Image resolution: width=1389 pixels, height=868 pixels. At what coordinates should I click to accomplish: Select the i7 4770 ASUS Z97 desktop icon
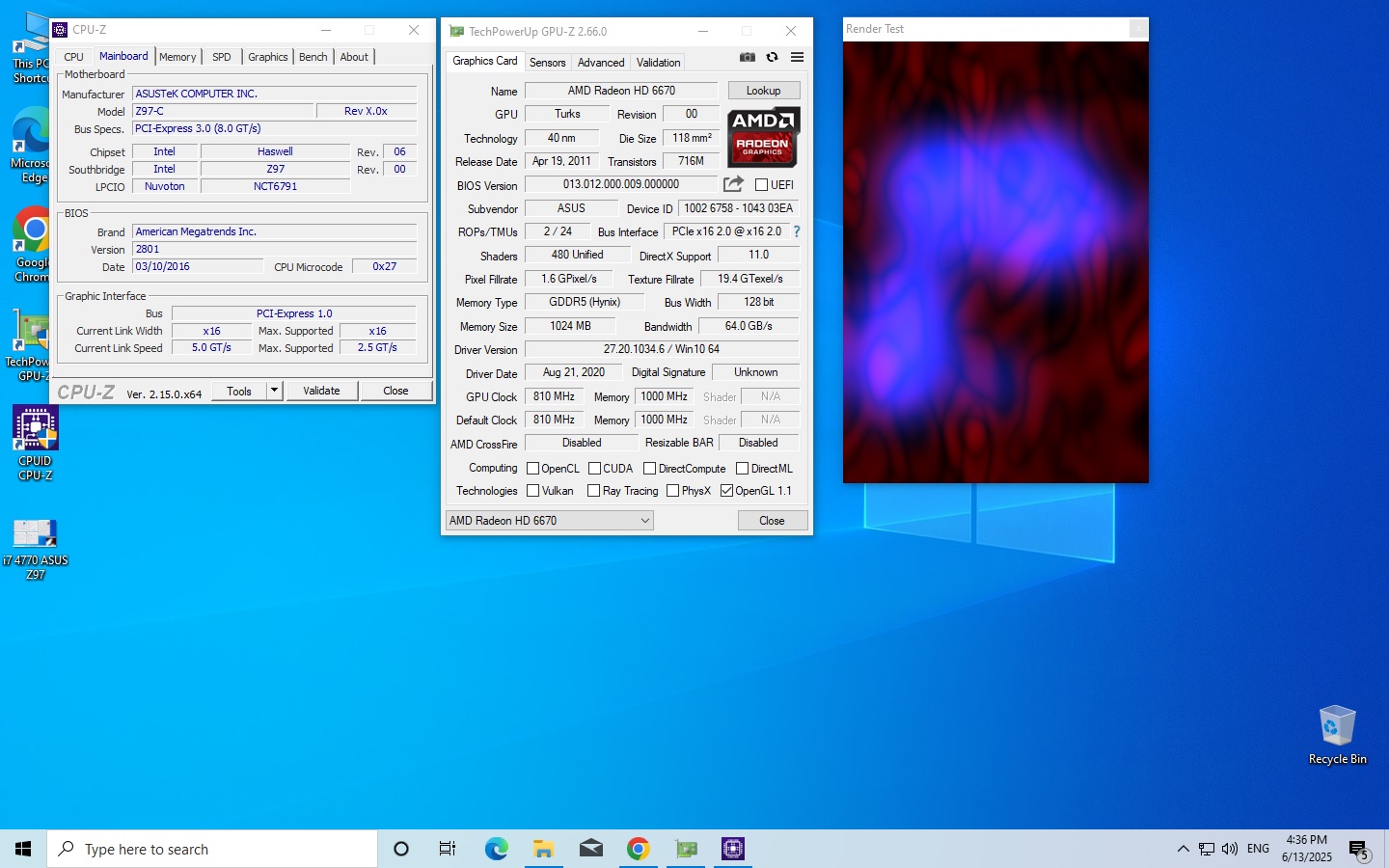point(36,548)
